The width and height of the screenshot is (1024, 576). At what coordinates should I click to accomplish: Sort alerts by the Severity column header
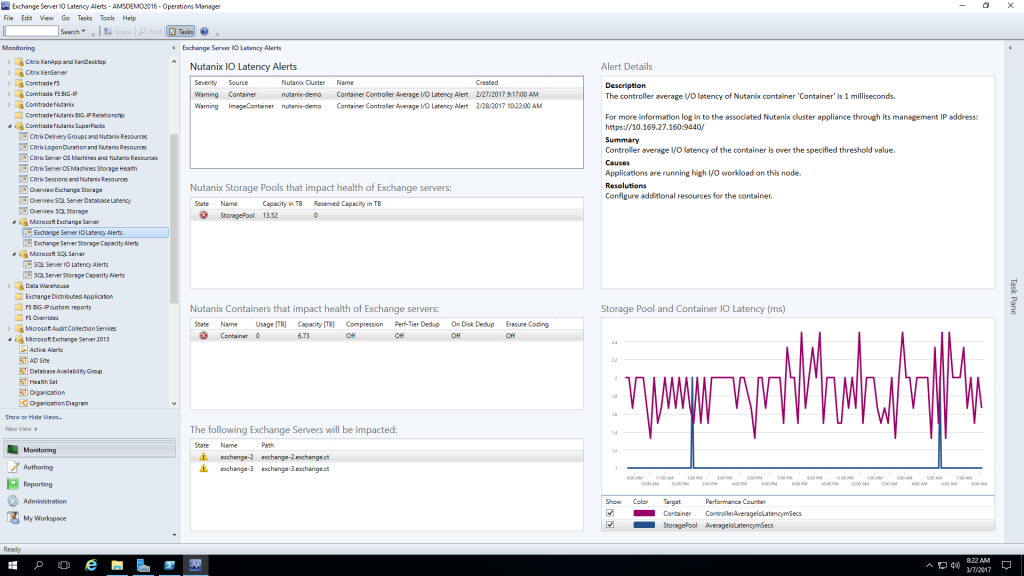pos(206,83)
